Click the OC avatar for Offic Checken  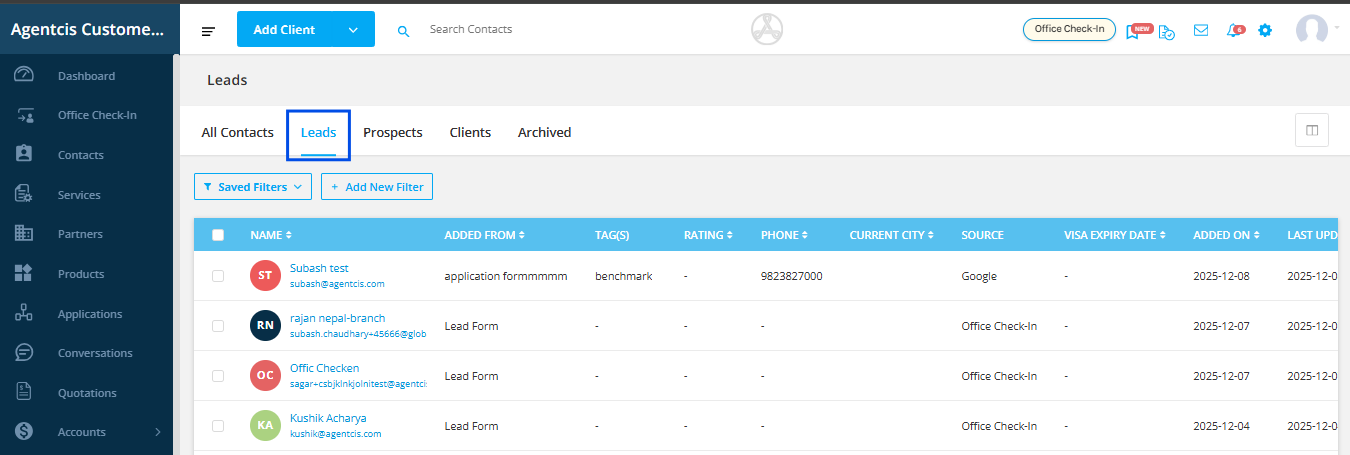click(x=265, y=375)
